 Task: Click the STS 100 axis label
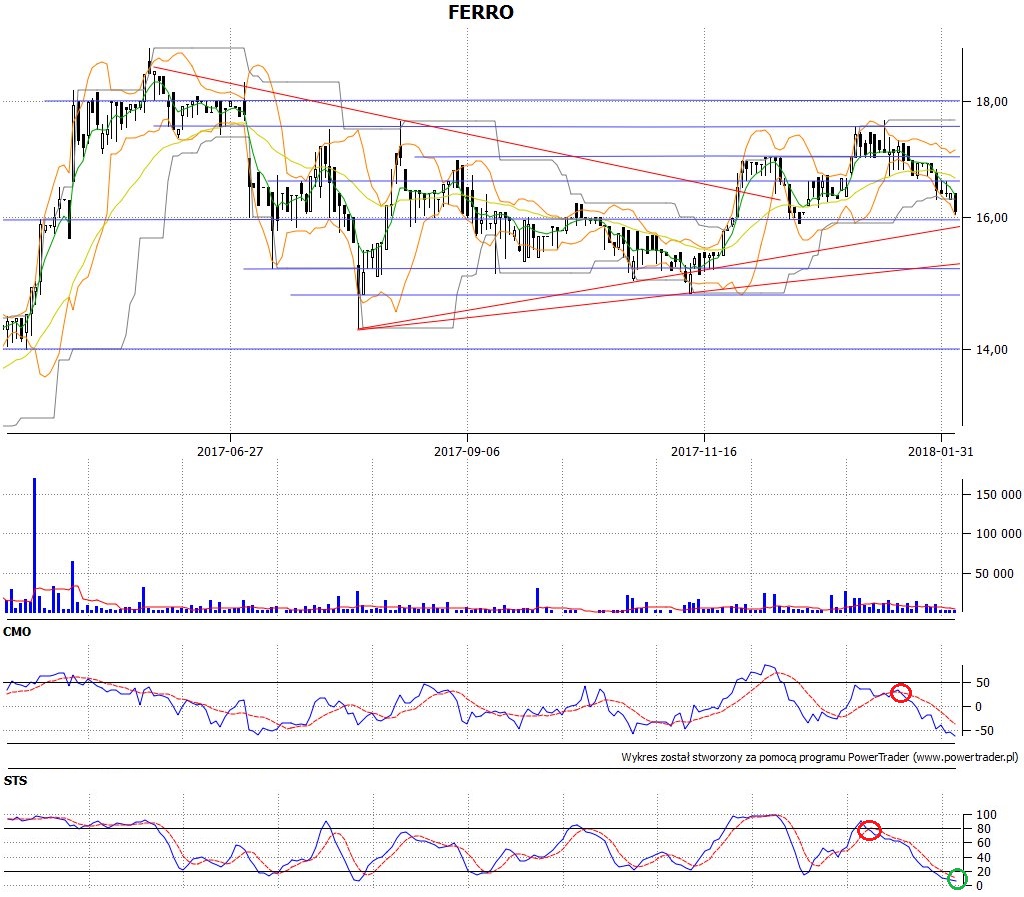(x=986, y=815)
